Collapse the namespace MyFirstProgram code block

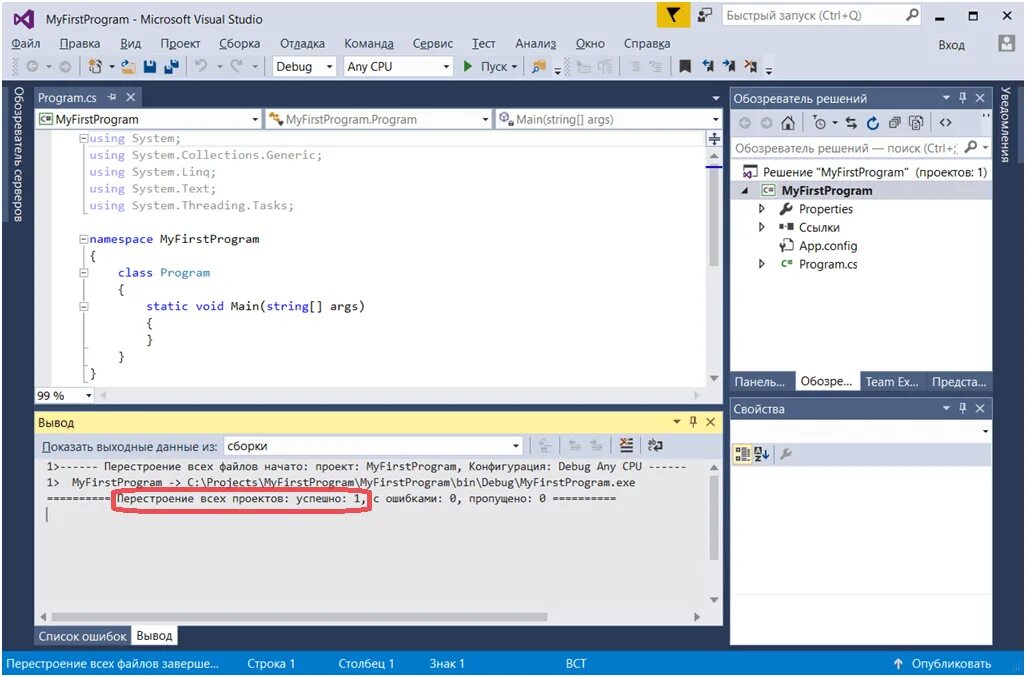coord(83,239)
